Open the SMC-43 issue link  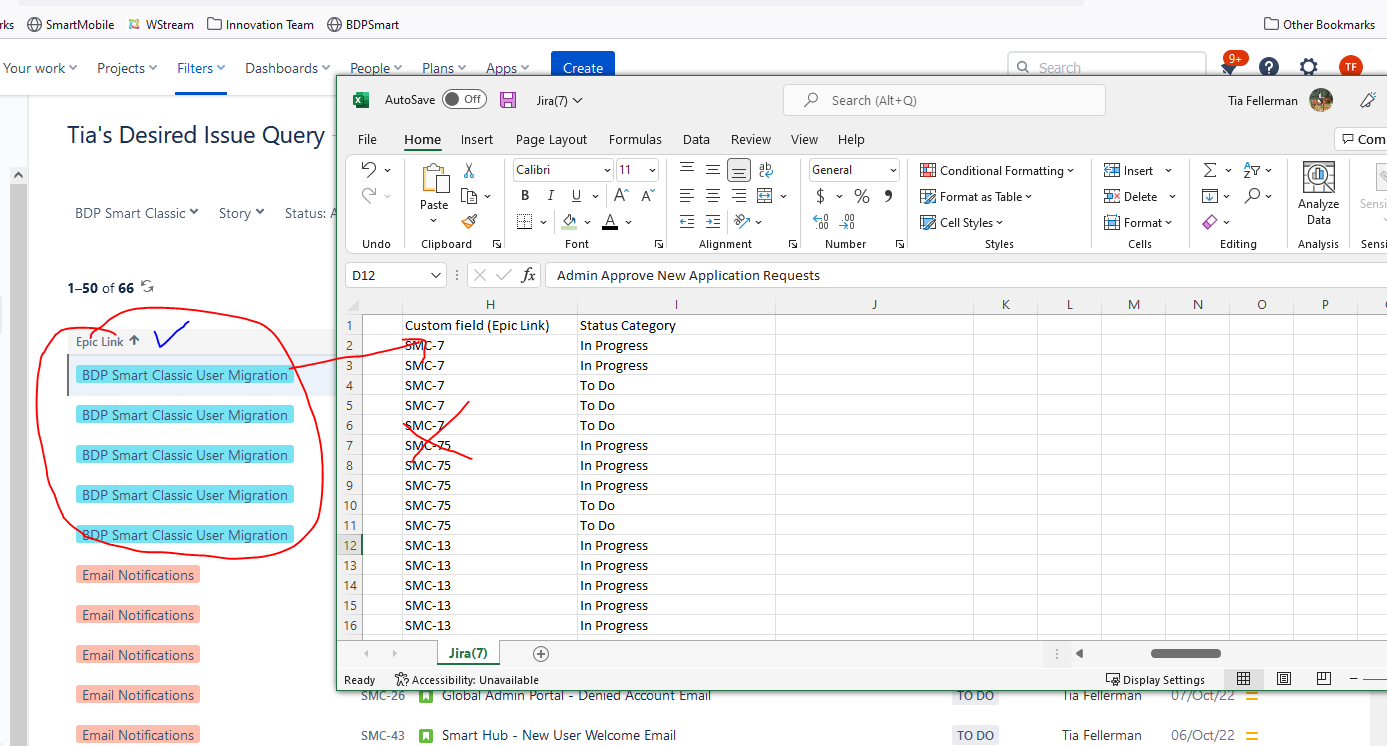coord(383,735)
